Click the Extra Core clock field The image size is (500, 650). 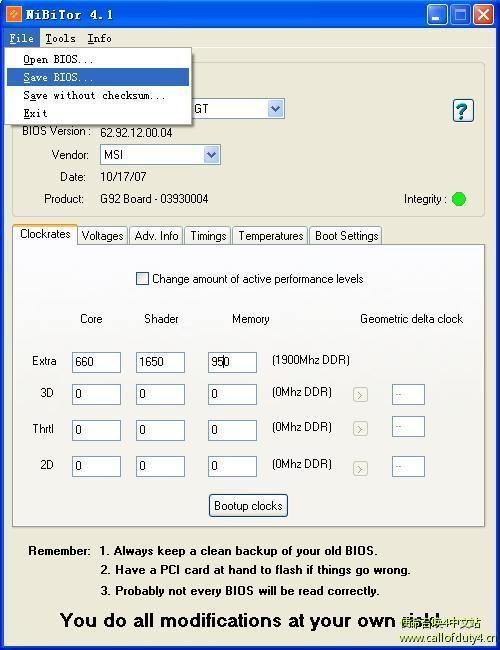pos(96,362)
